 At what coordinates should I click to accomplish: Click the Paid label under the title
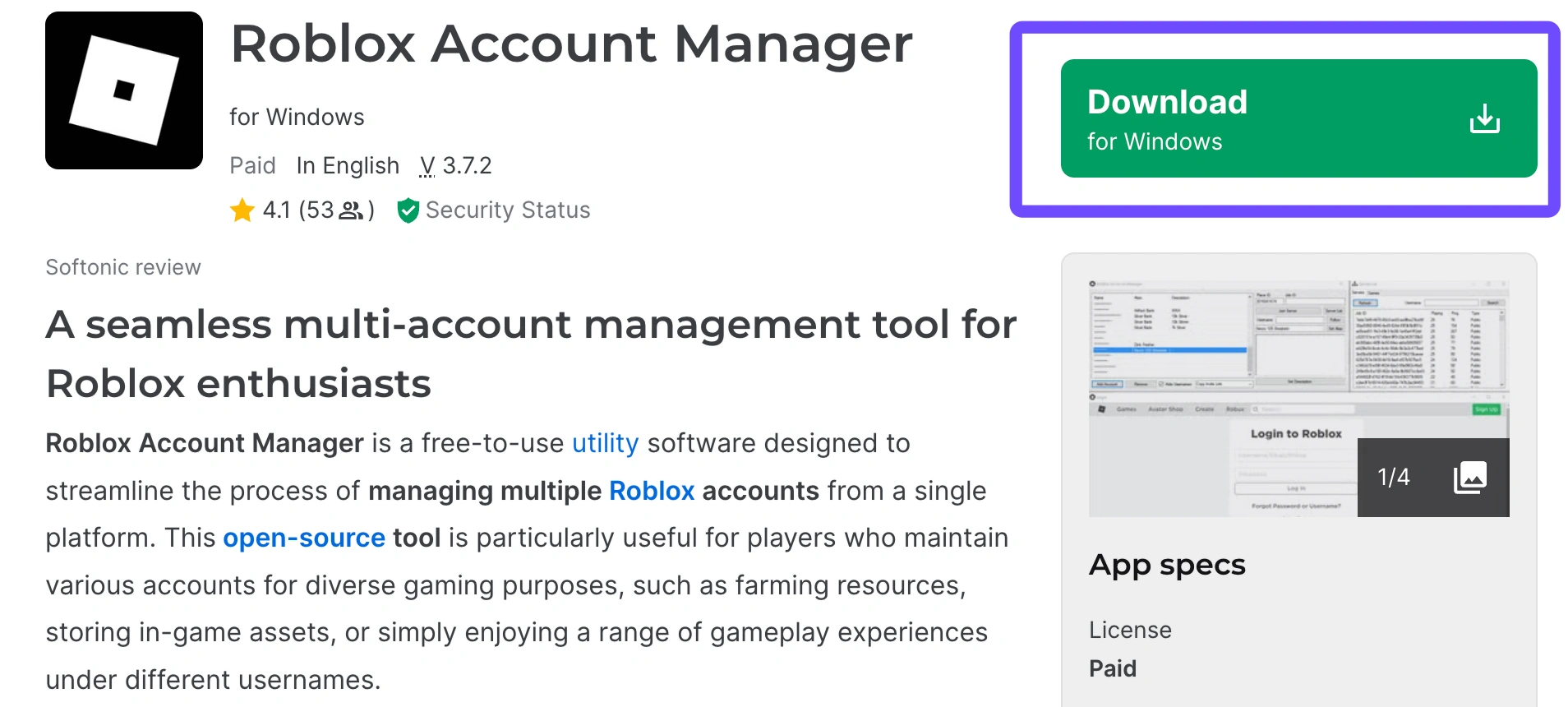click(x=252, y=166)
